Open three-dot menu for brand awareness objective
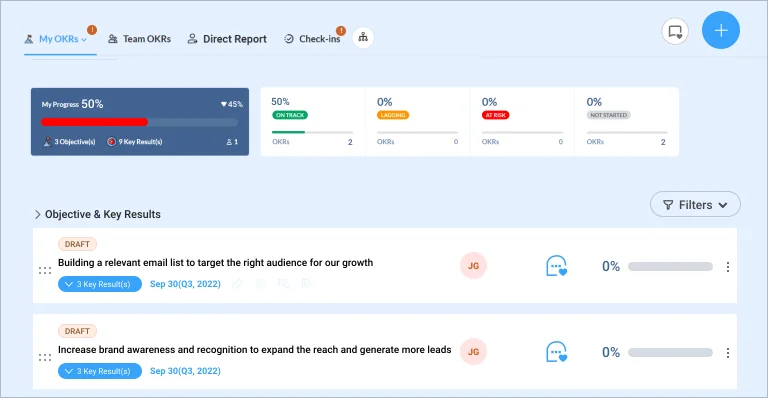 tap(728, 353)
